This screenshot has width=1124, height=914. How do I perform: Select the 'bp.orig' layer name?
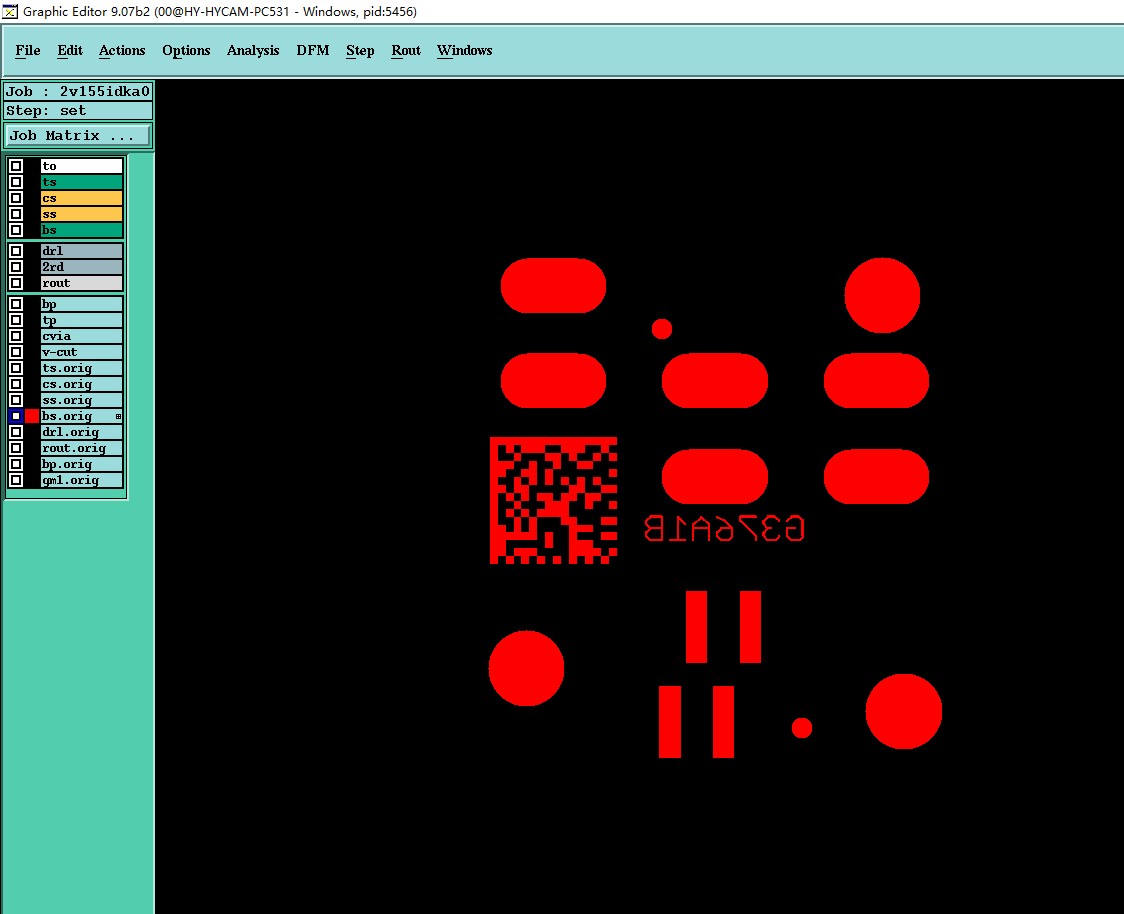coord(81,465)
